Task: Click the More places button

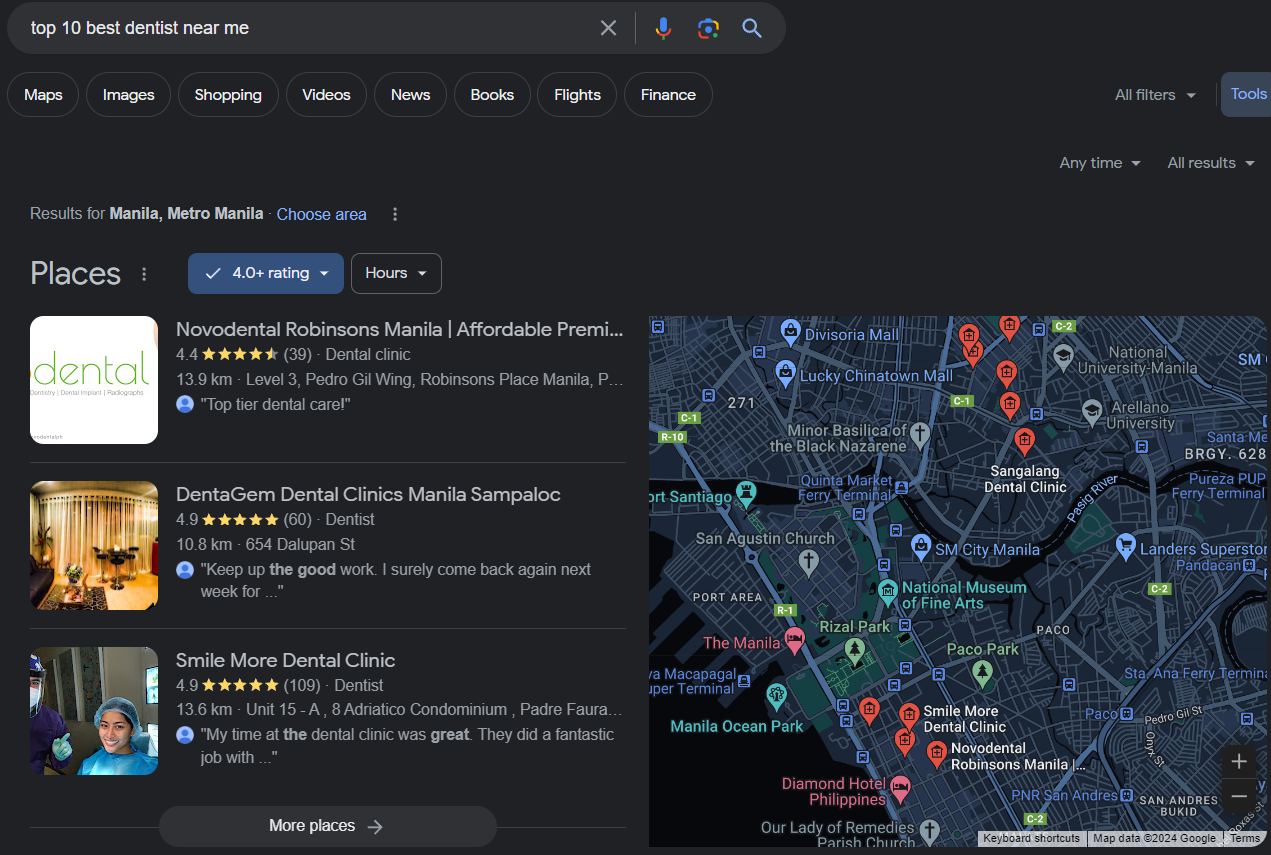Action: [327, 826]
